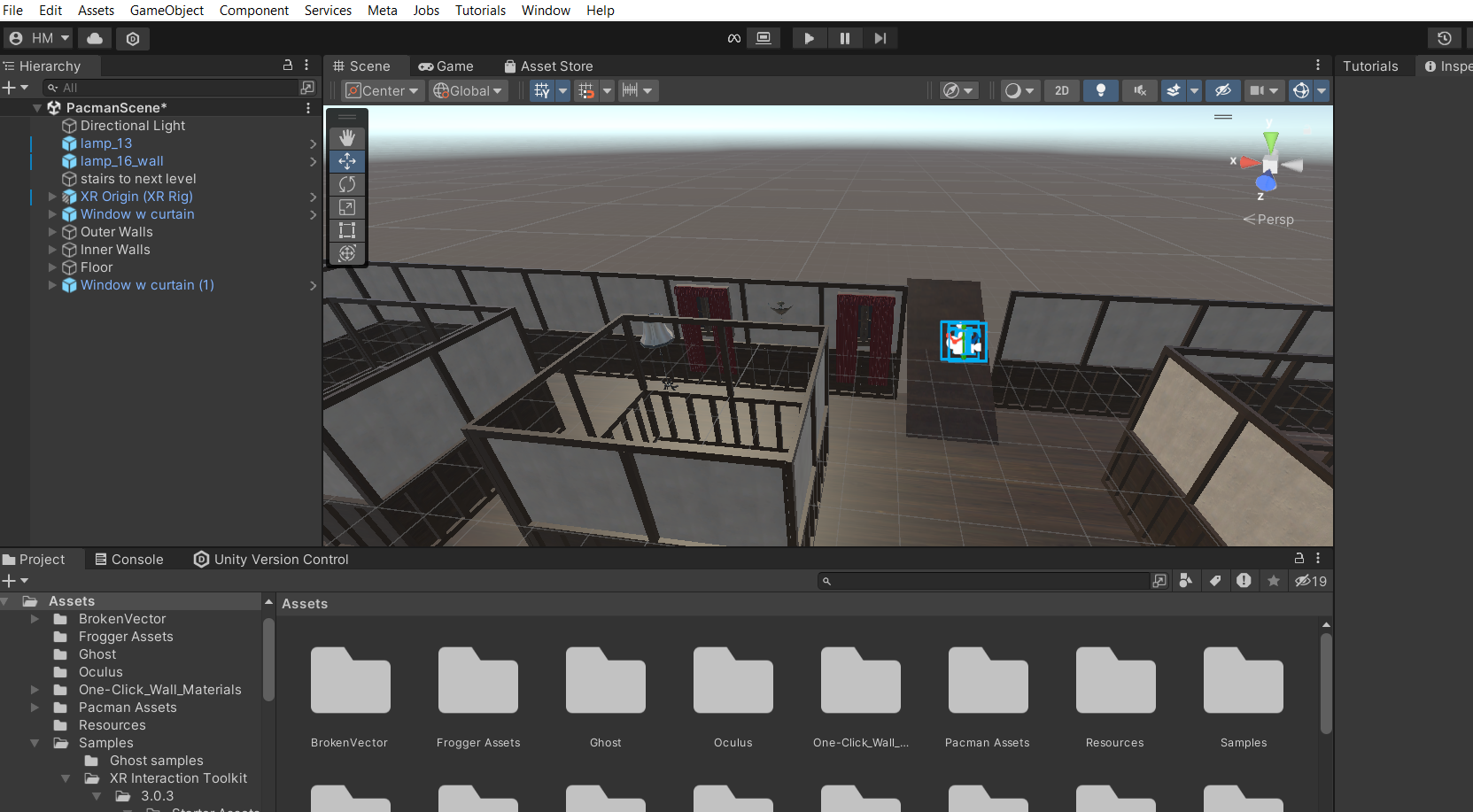The image size is (1473, 812).
Task: Open the Global rotation dropdown
Action: (x=469, y=90)
